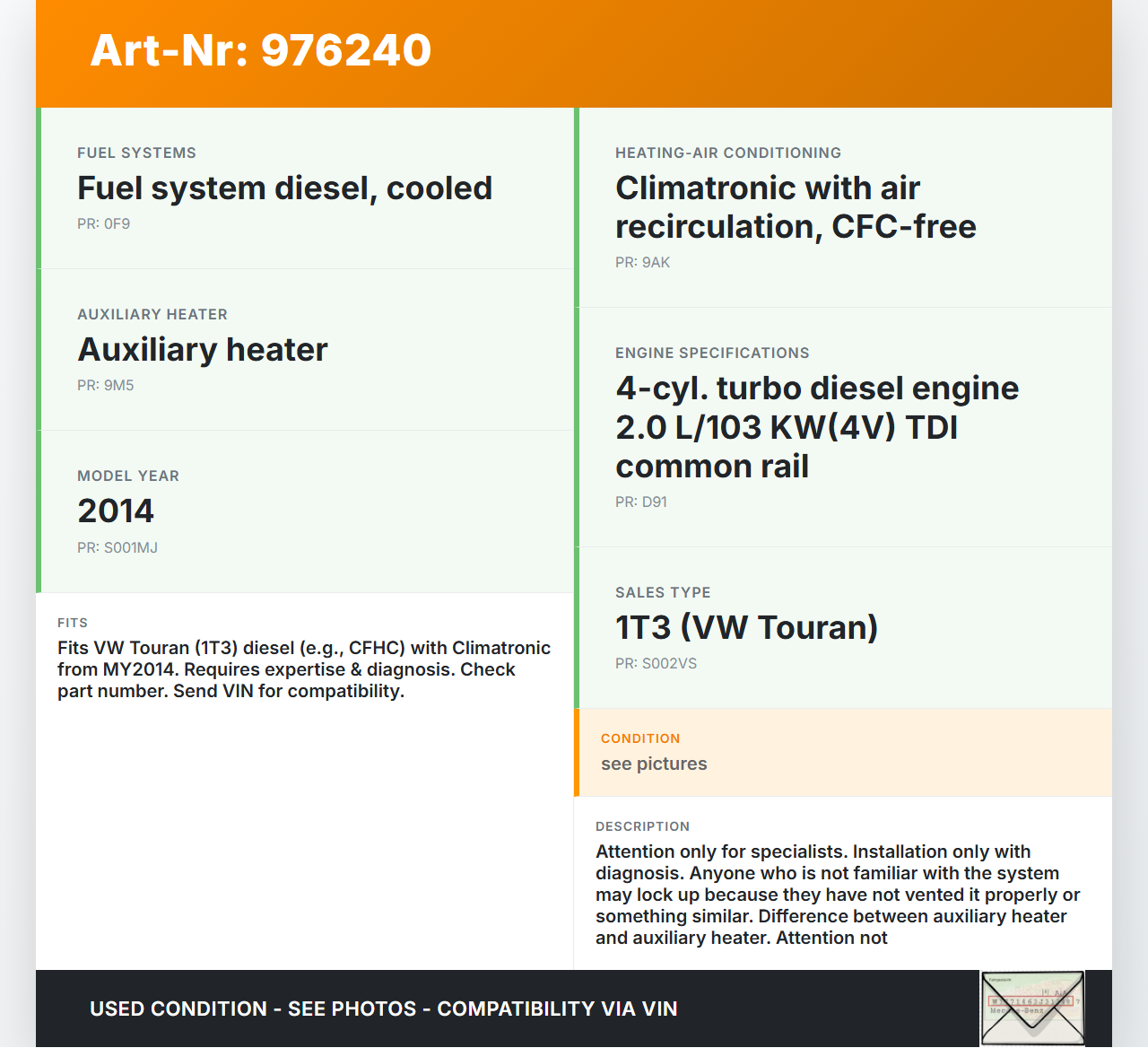
Task: Select the 4-cyl. turbo diesel engine heading
Action: pyautogui.click(x=816, y=427)
